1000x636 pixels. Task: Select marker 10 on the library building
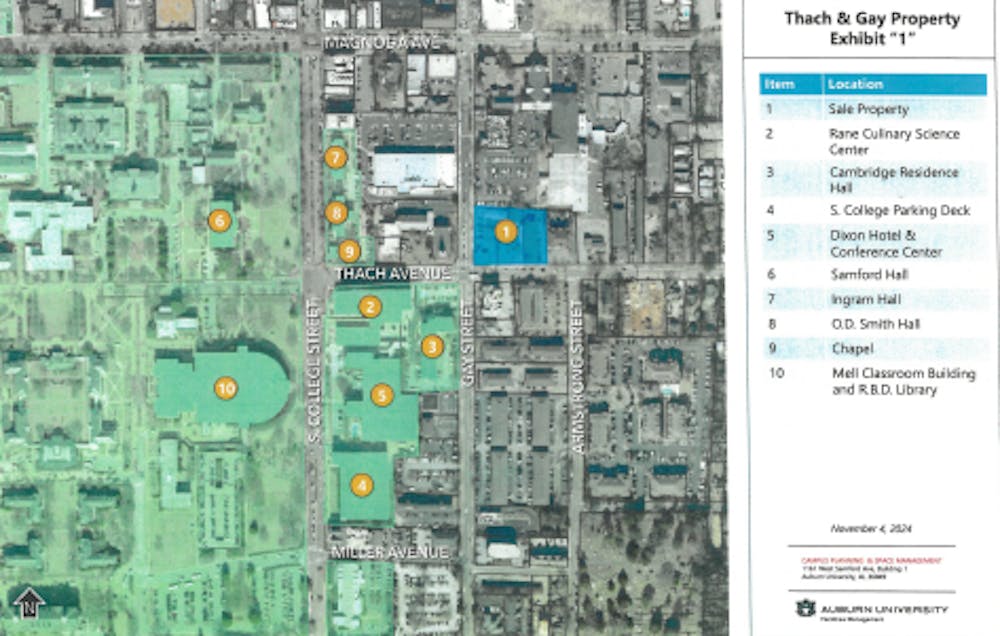click(x=226, y=387)
